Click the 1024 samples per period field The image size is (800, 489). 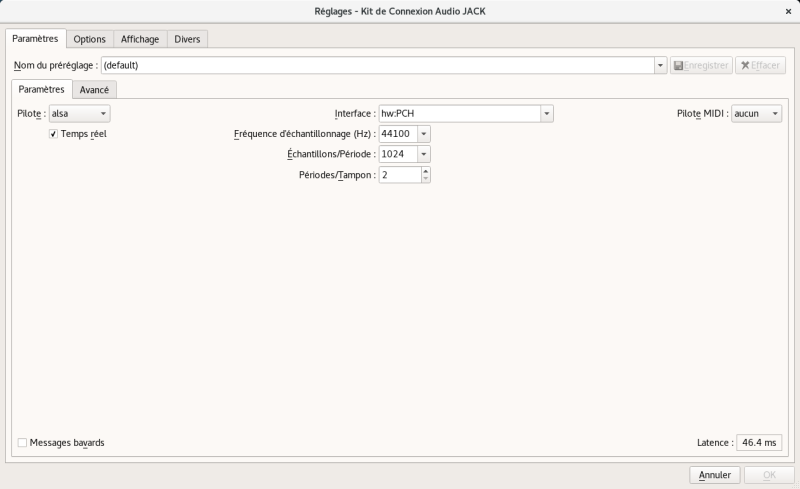coord(398,154)
